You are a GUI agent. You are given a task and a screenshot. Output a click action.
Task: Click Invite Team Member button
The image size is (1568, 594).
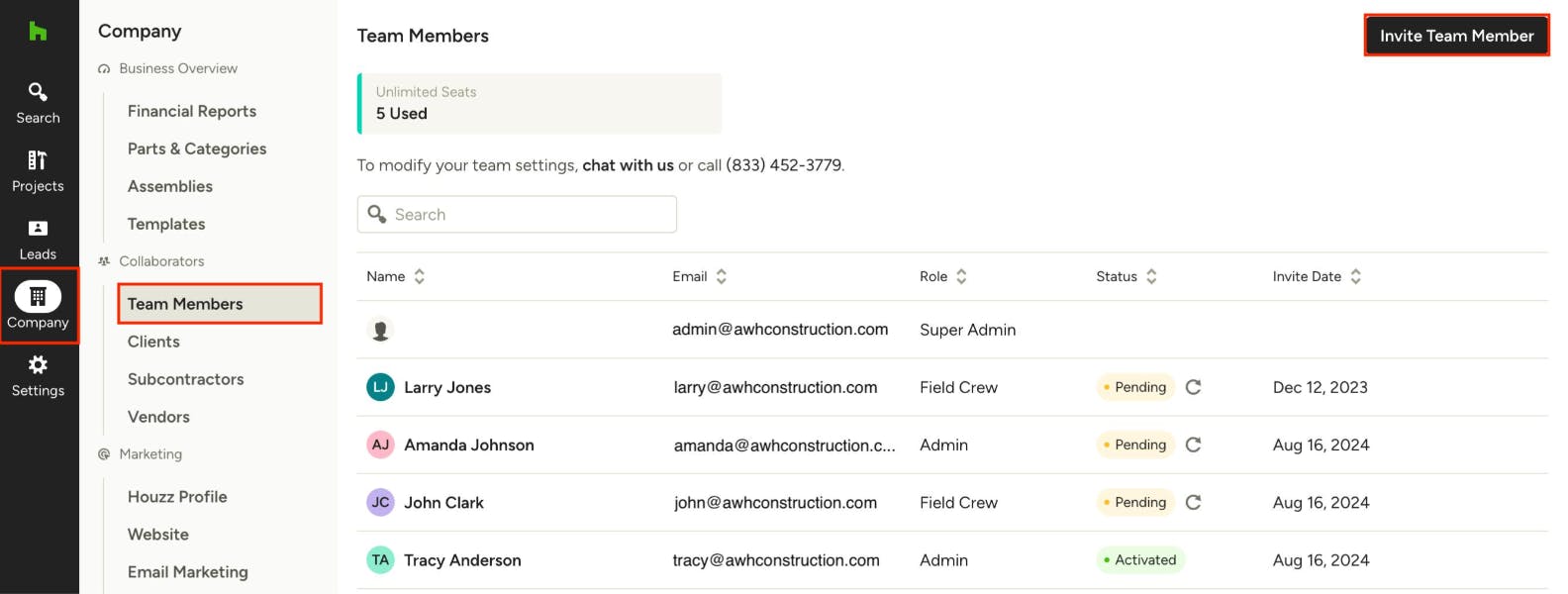1456,36
